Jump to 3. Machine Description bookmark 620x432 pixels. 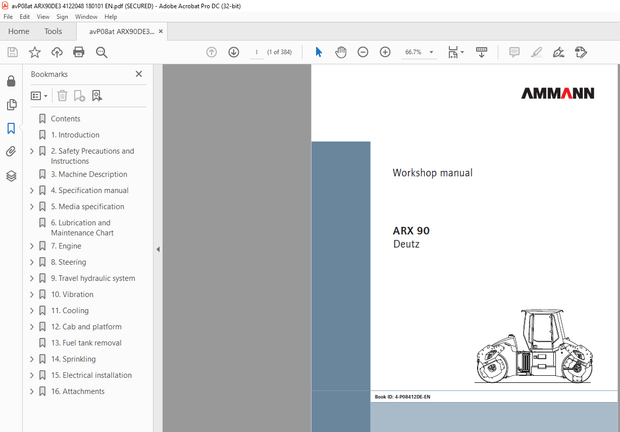tap(89, 174)
